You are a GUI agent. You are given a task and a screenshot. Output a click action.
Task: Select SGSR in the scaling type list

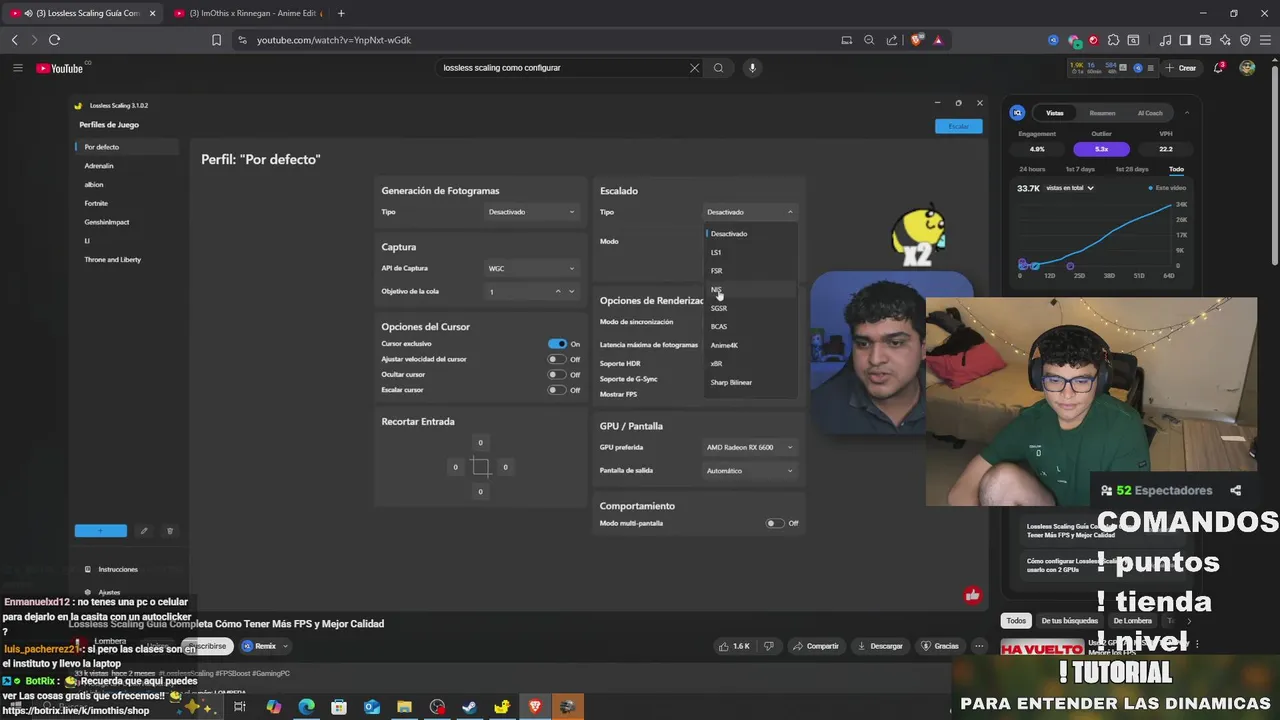point(751,308)
